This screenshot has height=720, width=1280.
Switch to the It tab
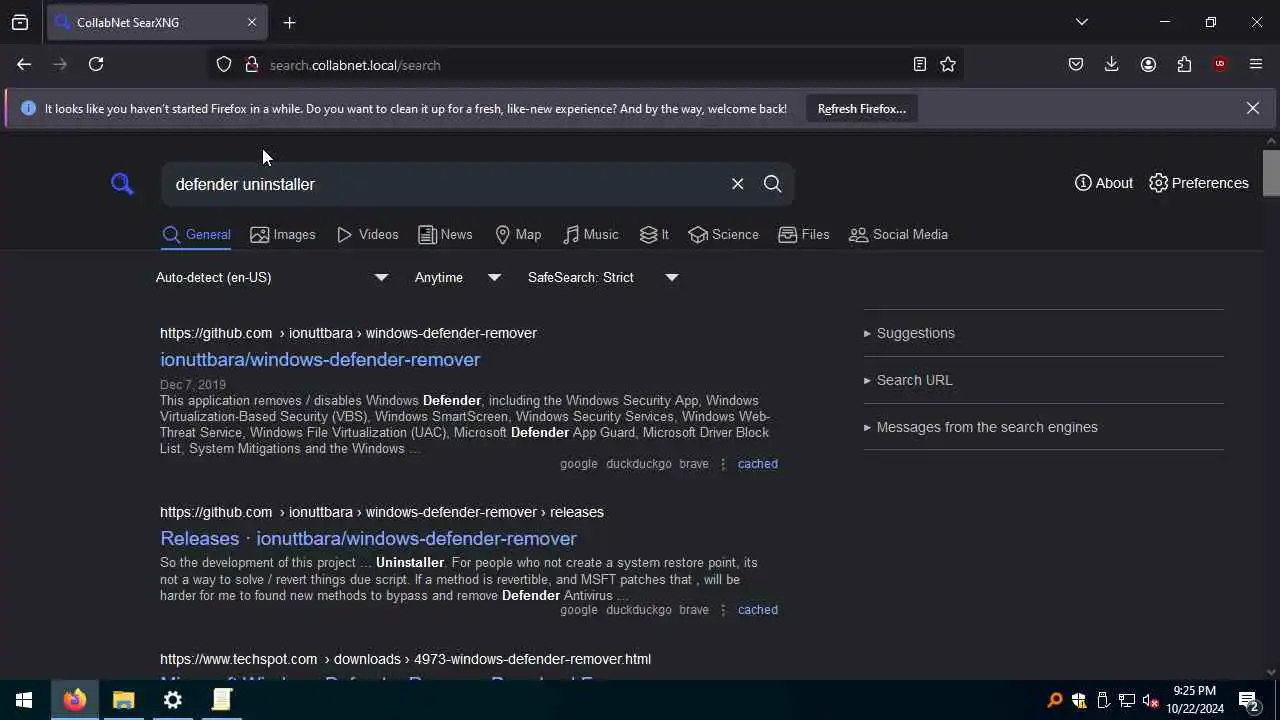pyautogui.click(x=654, y=234)
